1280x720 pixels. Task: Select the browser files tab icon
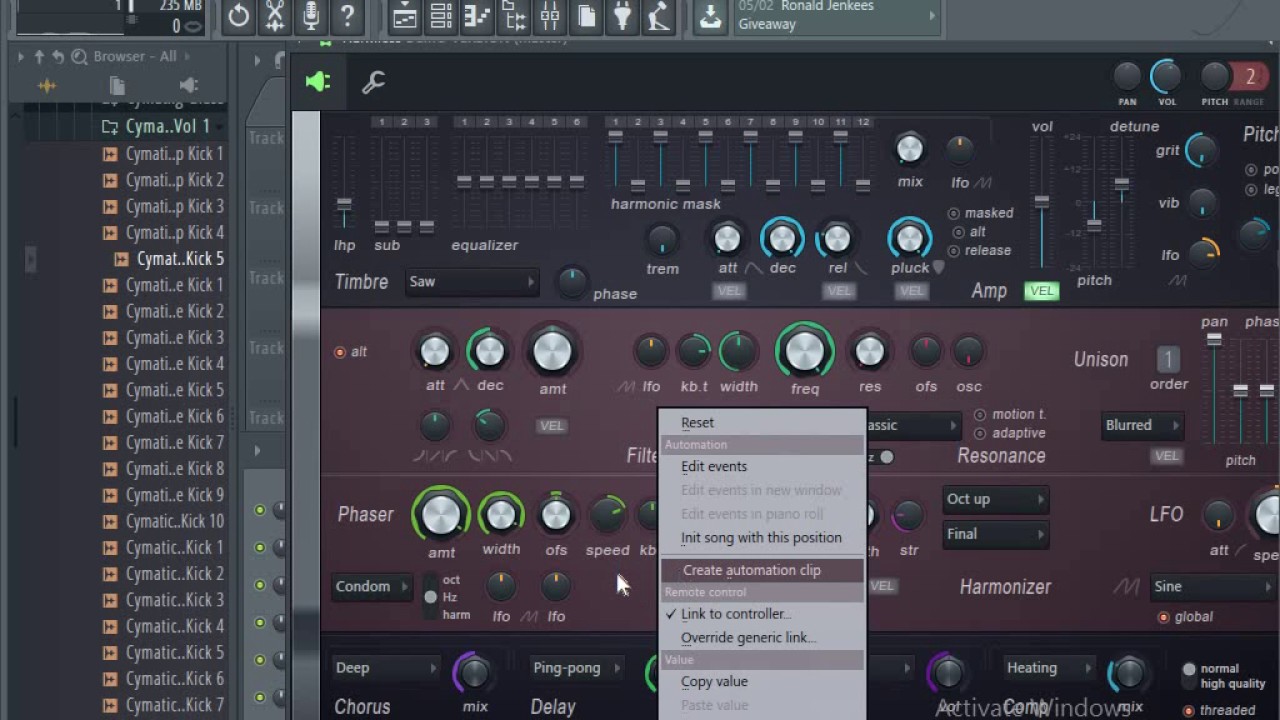coord(117,86)
